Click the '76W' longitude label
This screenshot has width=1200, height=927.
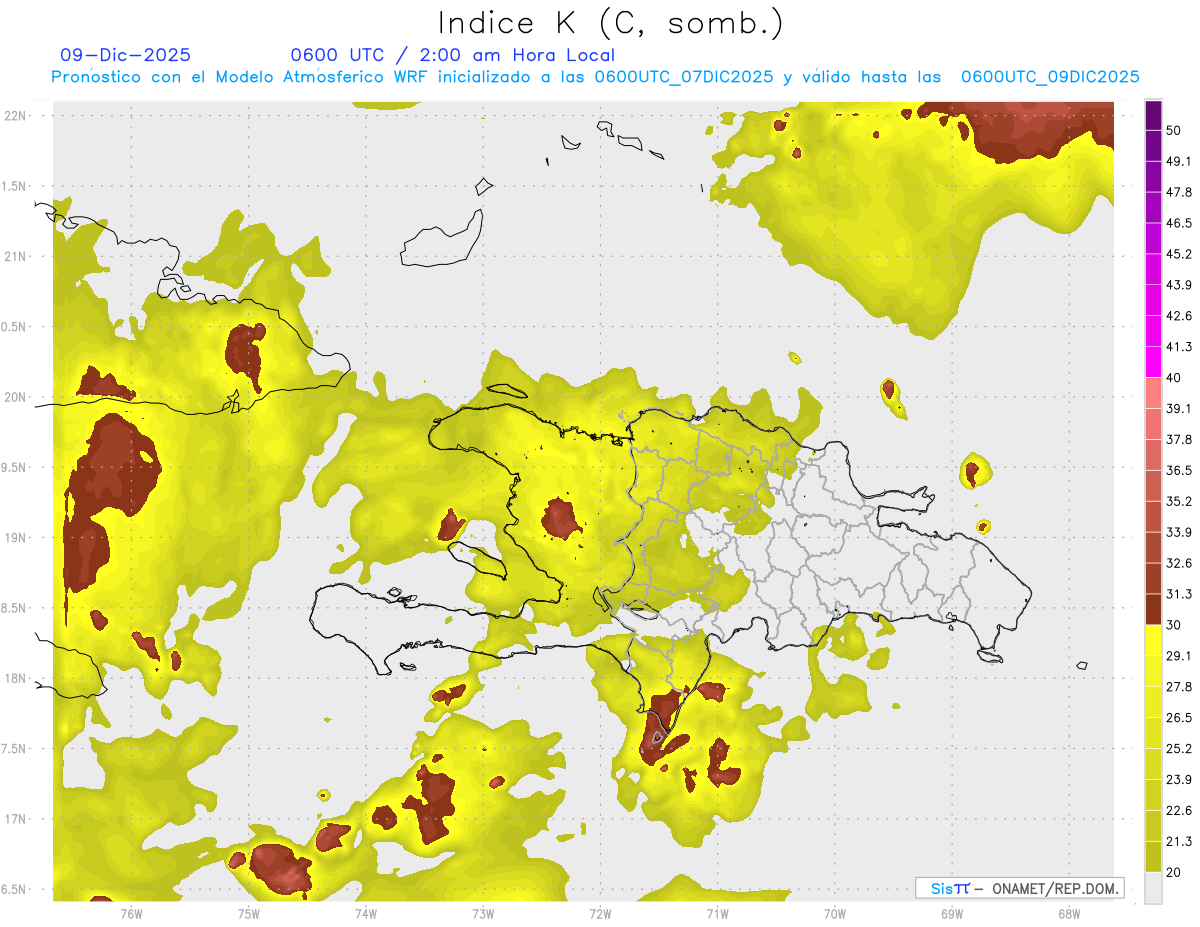pos(131,913)
